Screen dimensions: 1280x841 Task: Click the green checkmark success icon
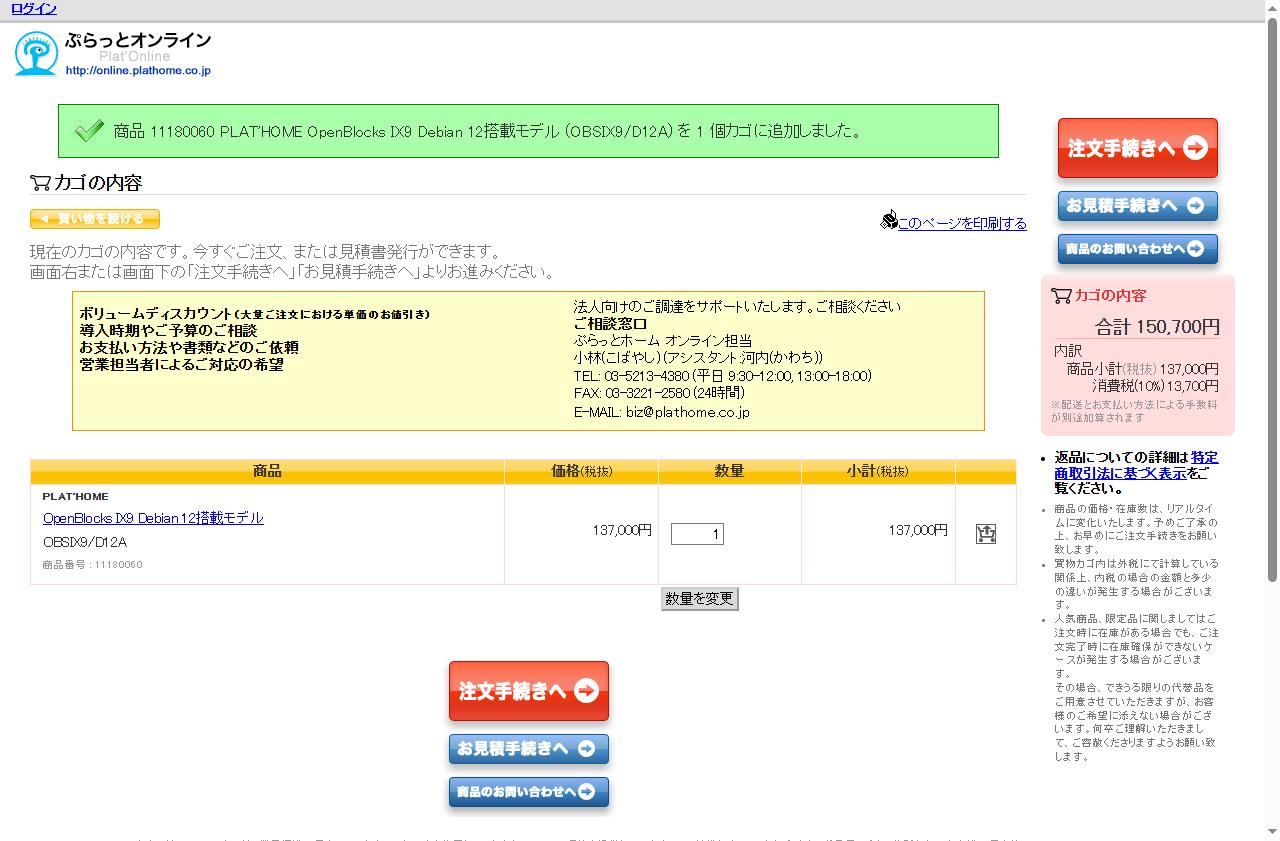coord(89,131)
